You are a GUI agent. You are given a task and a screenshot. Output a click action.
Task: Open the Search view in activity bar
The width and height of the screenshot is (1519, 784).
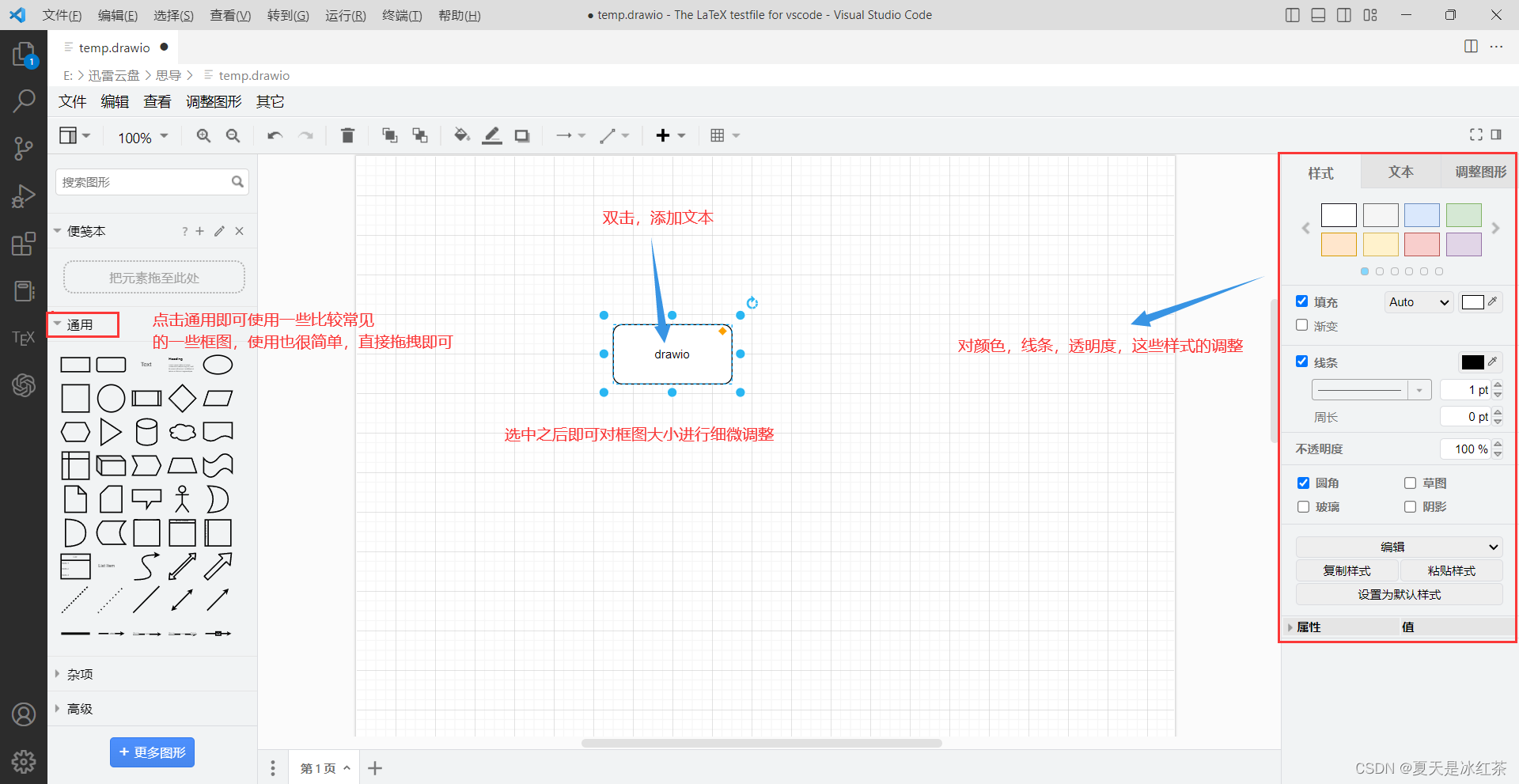(x=24, y=100)
